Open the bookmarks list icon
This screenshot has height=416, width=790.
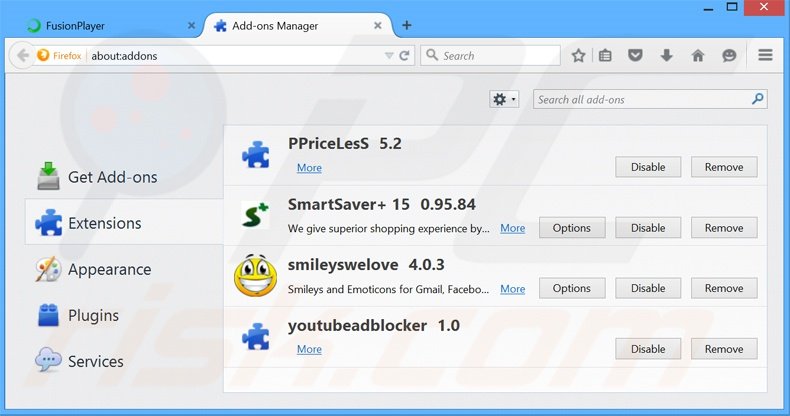pyautogui.click(x=605, y=56)
